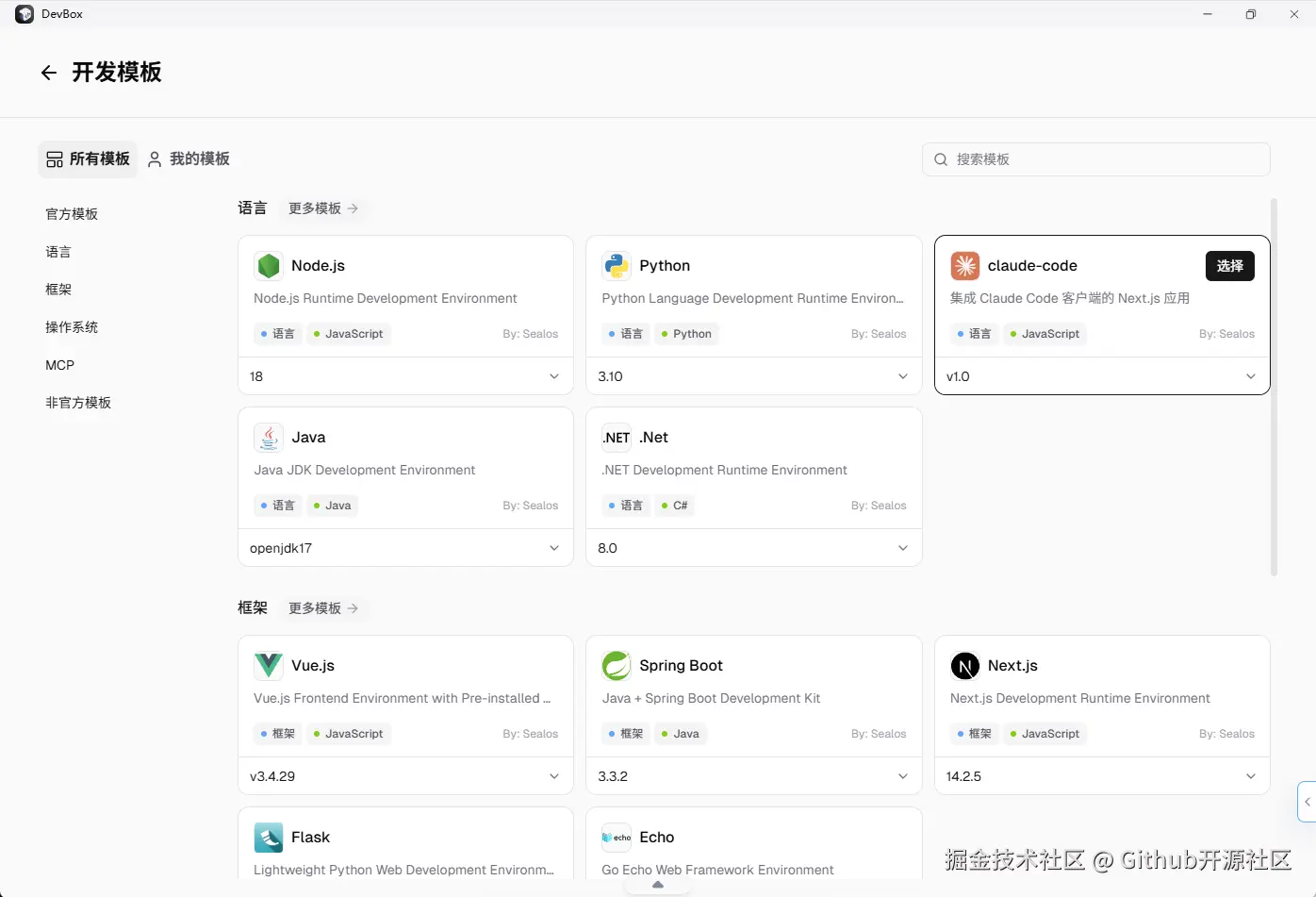Click the vertical scrollbar of template list
1316x897 pixels.
1275,387
